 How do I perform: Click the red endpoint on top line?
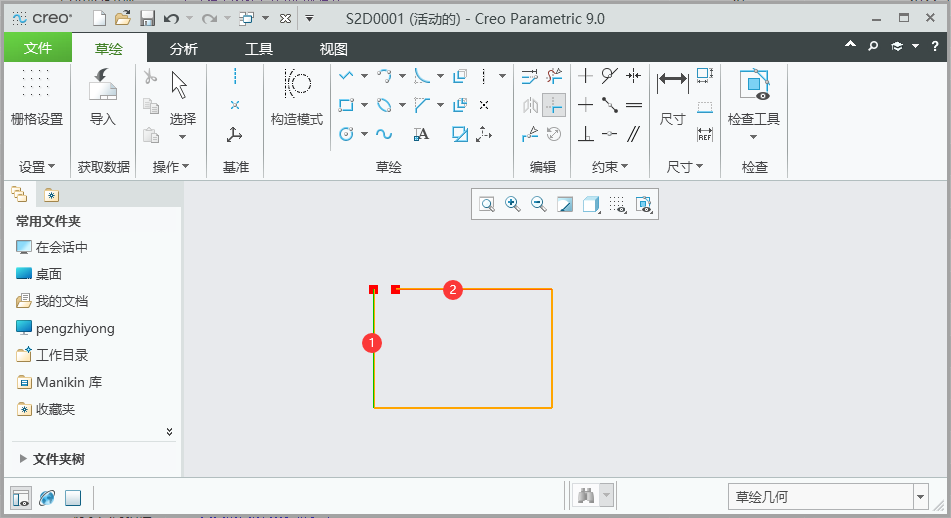(x=396, y=289)
